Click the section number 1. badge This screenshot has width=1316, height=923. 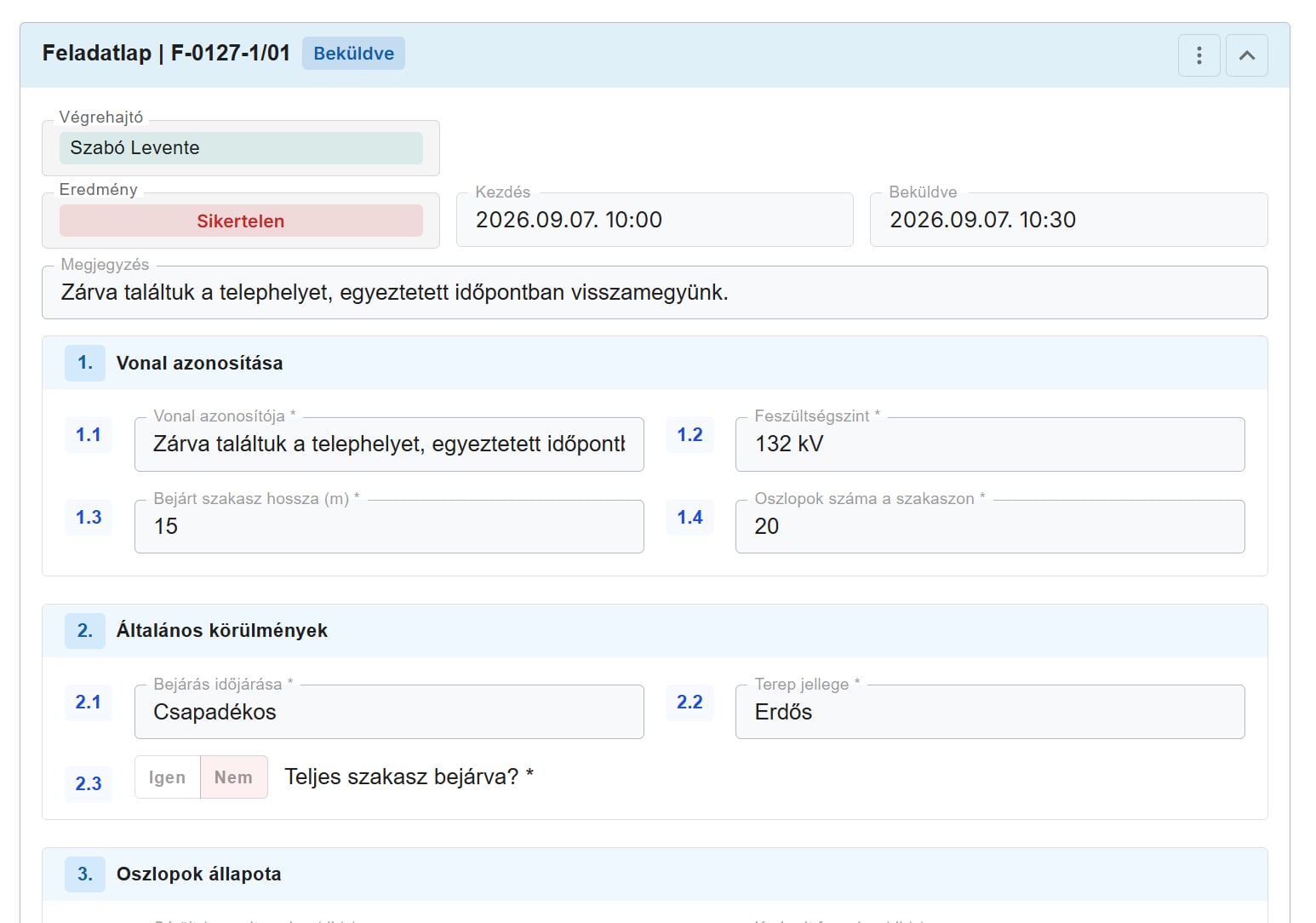[85, 364]
